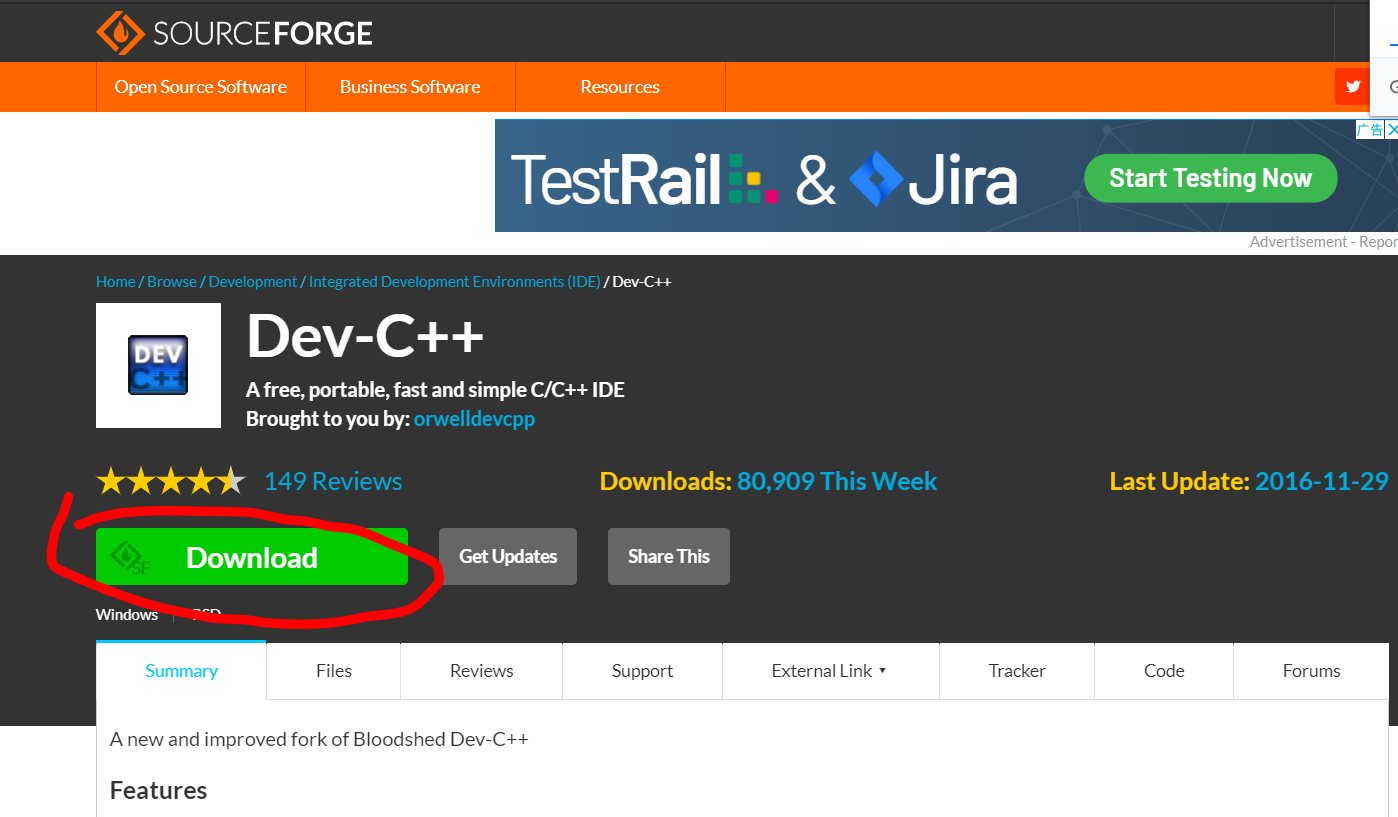This screenshot has height=817, width=1398.
Task: Switch to the Support tab
Action: click(x=642, y=671)
